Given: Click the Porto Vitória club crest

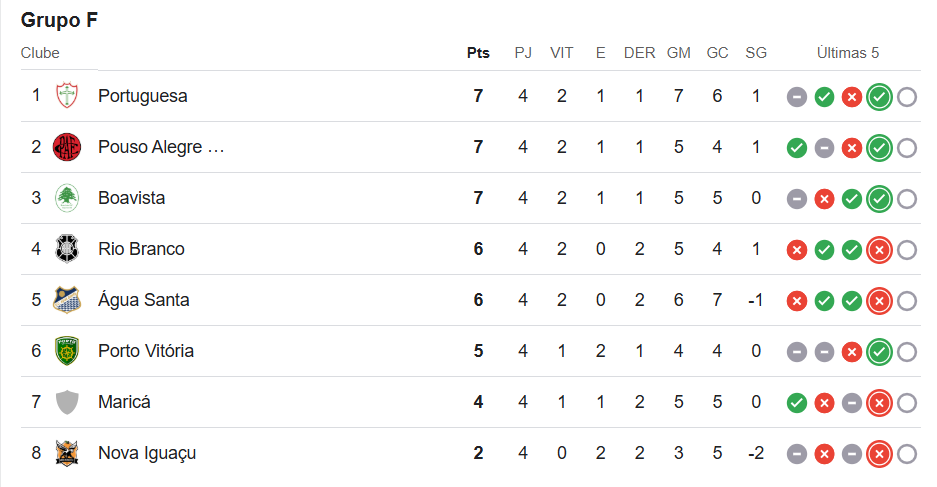Looking at the screenshot, I should click(x=67, y=351).
